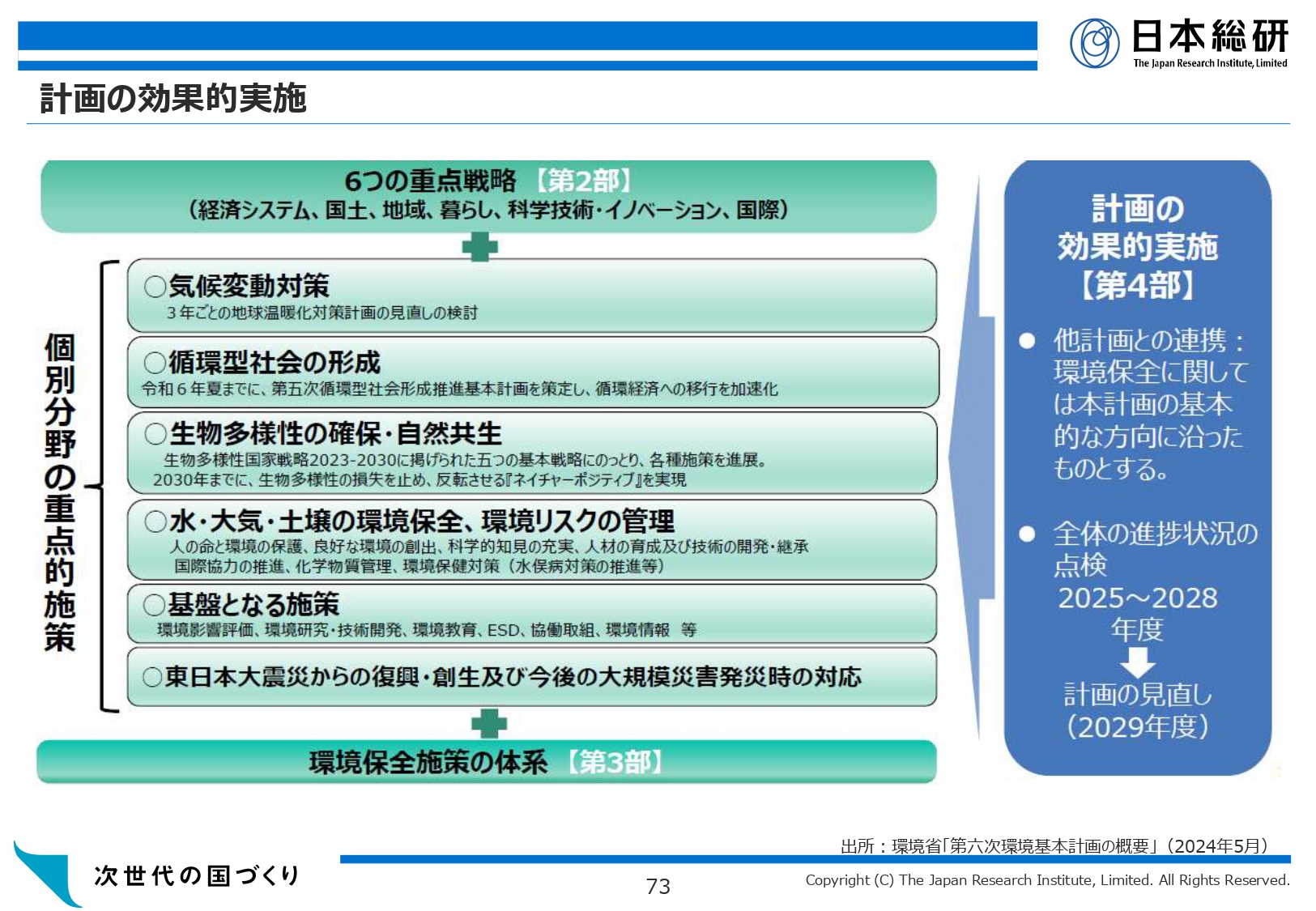Click the circle marker before 生物多様性の確保・自然共生

(x=155, y=434)
